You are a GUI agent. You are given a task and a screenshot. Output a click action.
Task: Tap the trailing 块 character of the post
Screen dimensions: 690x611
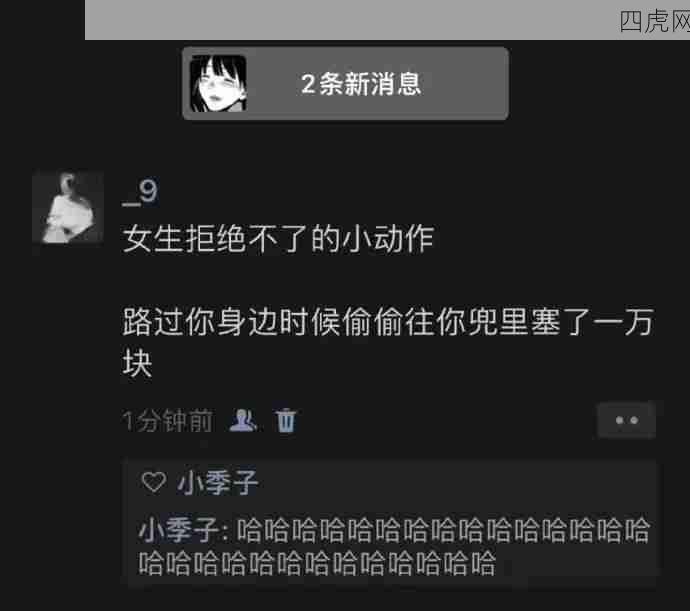point(137,364)
